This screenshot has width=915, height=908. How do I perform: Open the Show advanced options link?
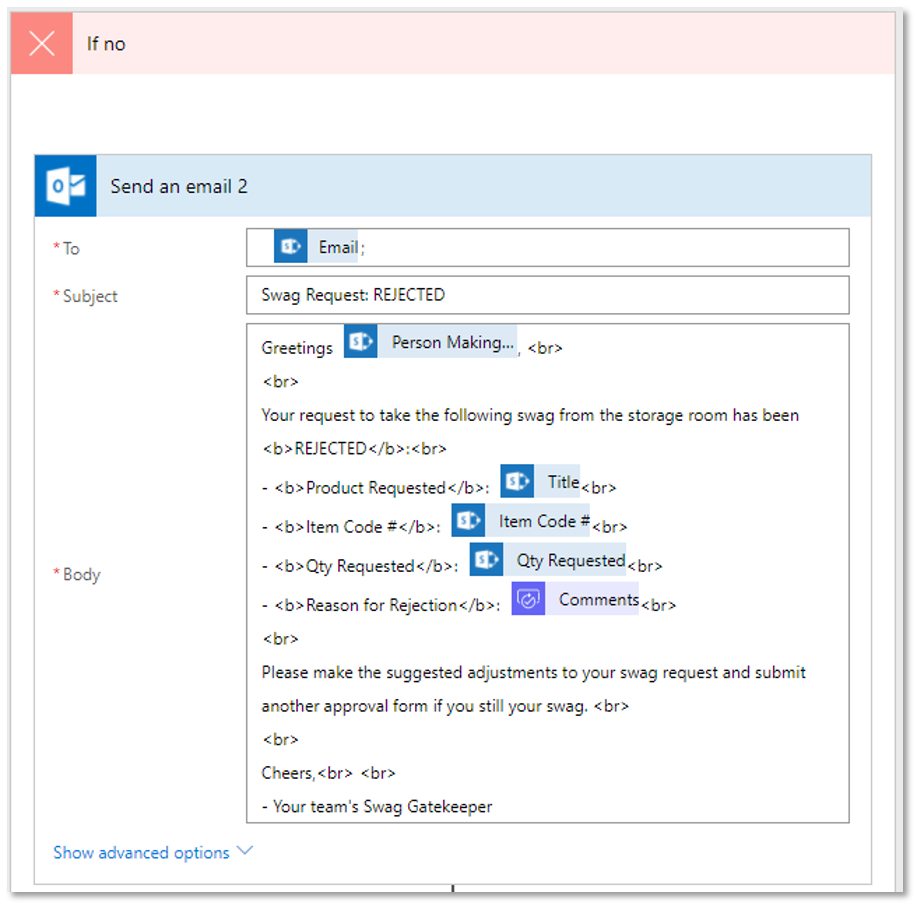(x=141, y=852)
